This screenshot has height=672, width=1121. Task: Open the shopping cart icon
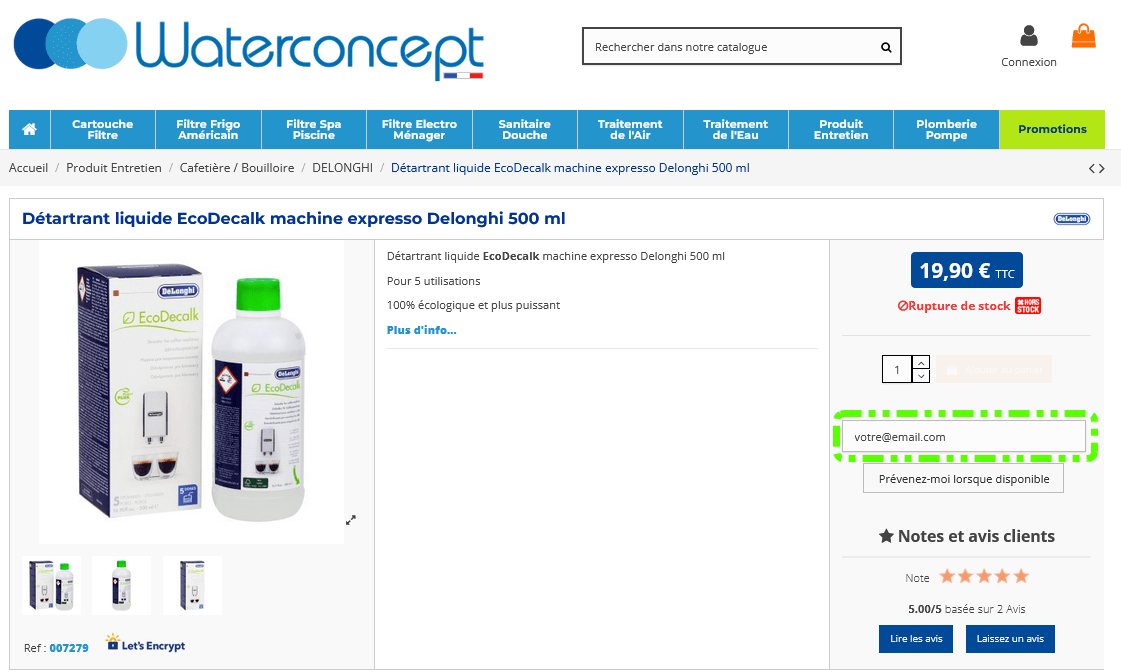1083,37
